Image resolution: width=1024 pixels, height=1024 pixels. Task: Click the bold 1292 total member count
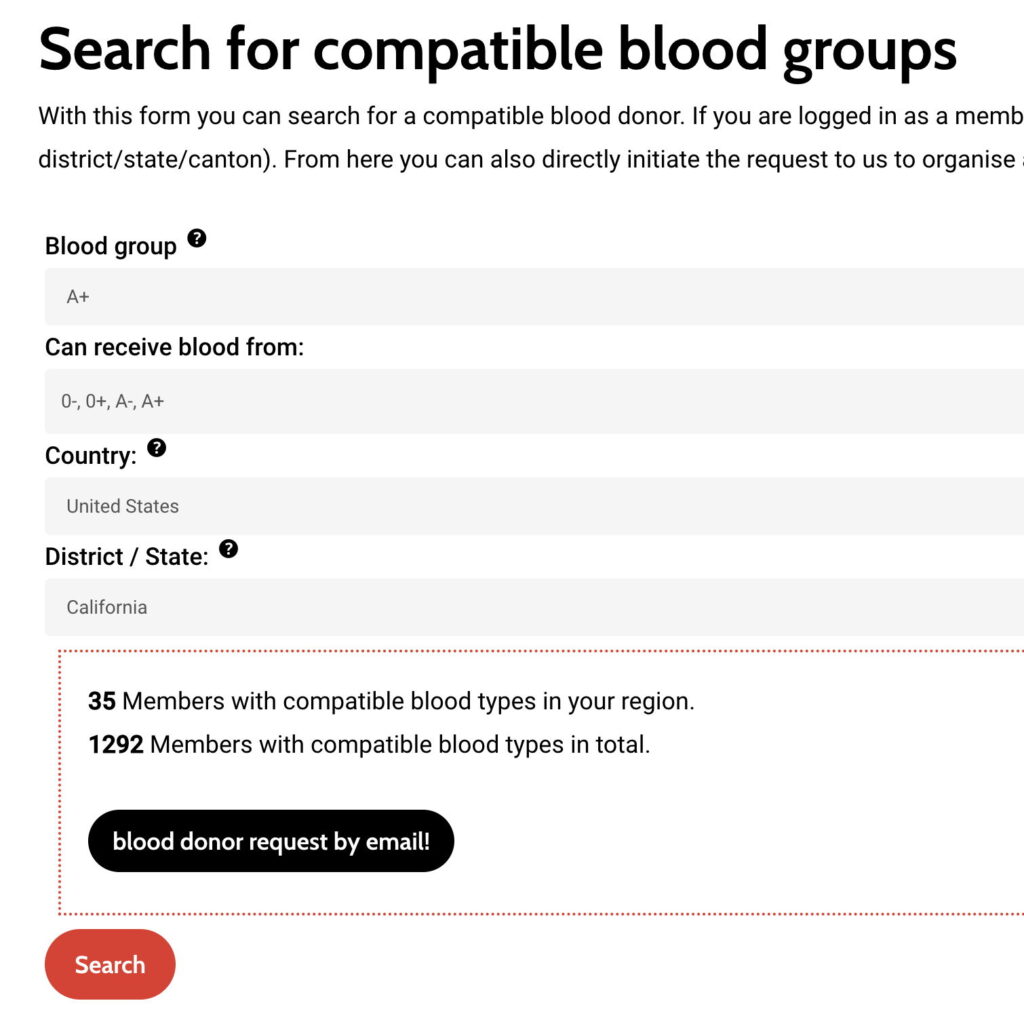(x=116, y=745)
